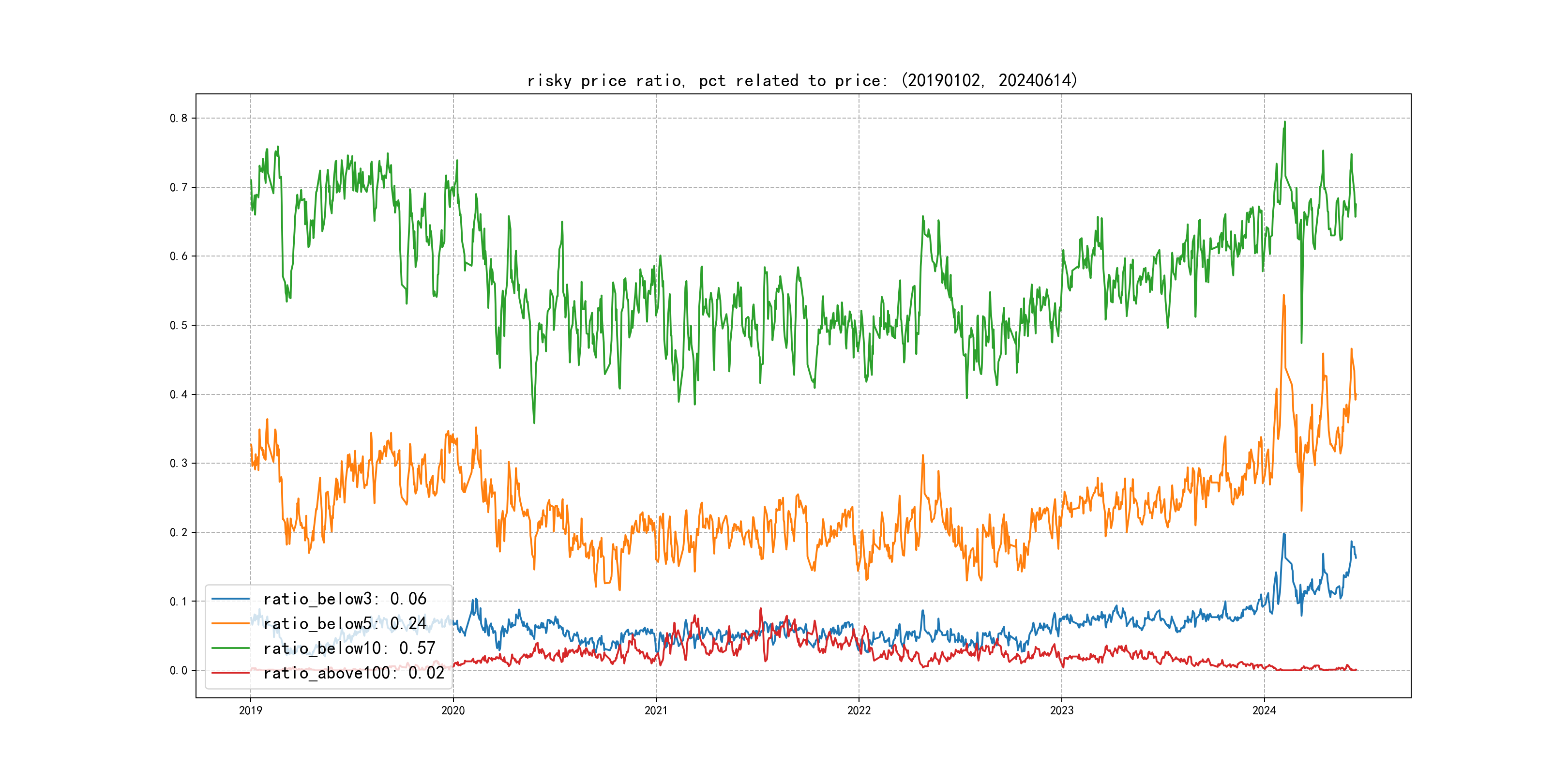The height and width of the screenshot is (784, 1568).
Task: Click the 0.8 y-axis tick label
Action: click(x=179, y=118)
